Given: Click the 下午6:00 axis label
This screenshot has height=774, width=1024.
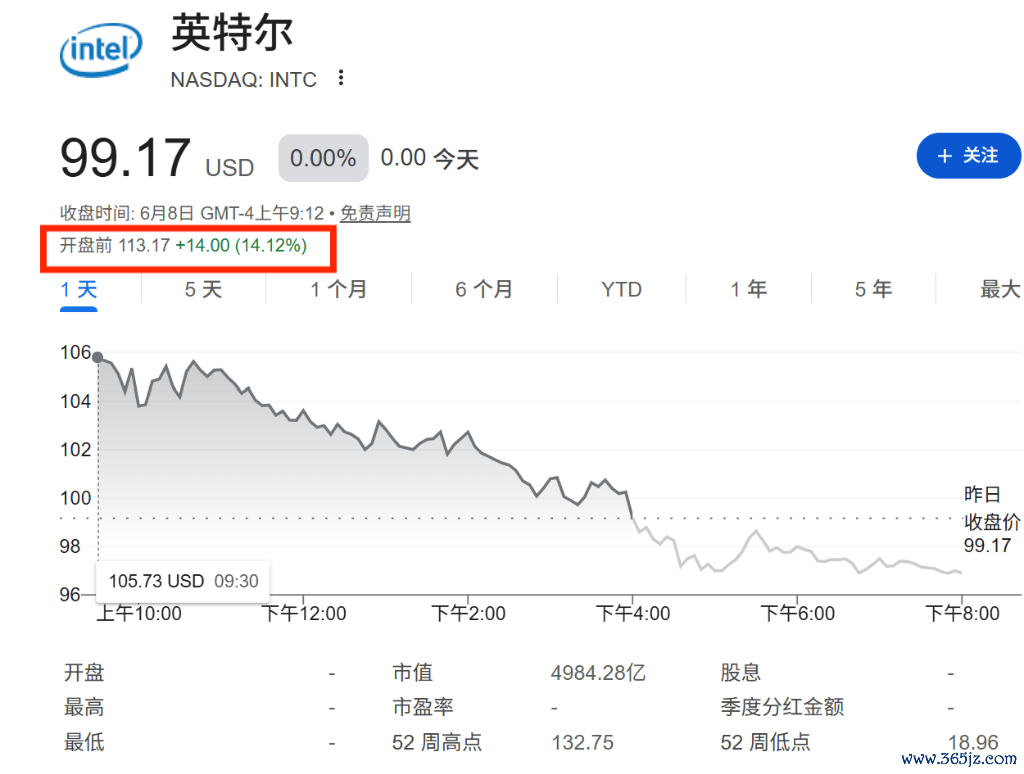Looking at the screenshot, I should point(797,614).
